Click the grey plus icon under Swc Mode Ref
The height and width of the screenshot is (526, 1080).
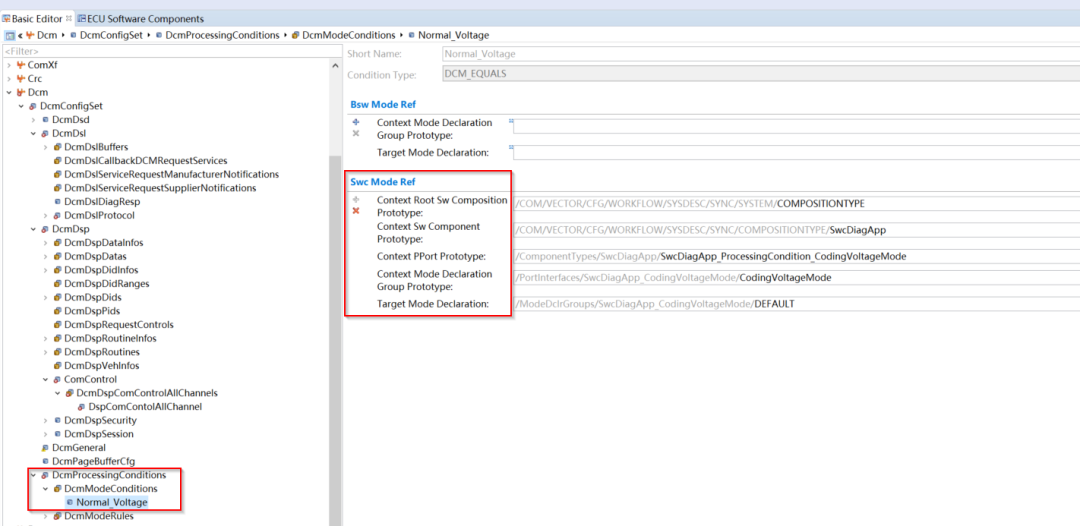tap(356, 199)
